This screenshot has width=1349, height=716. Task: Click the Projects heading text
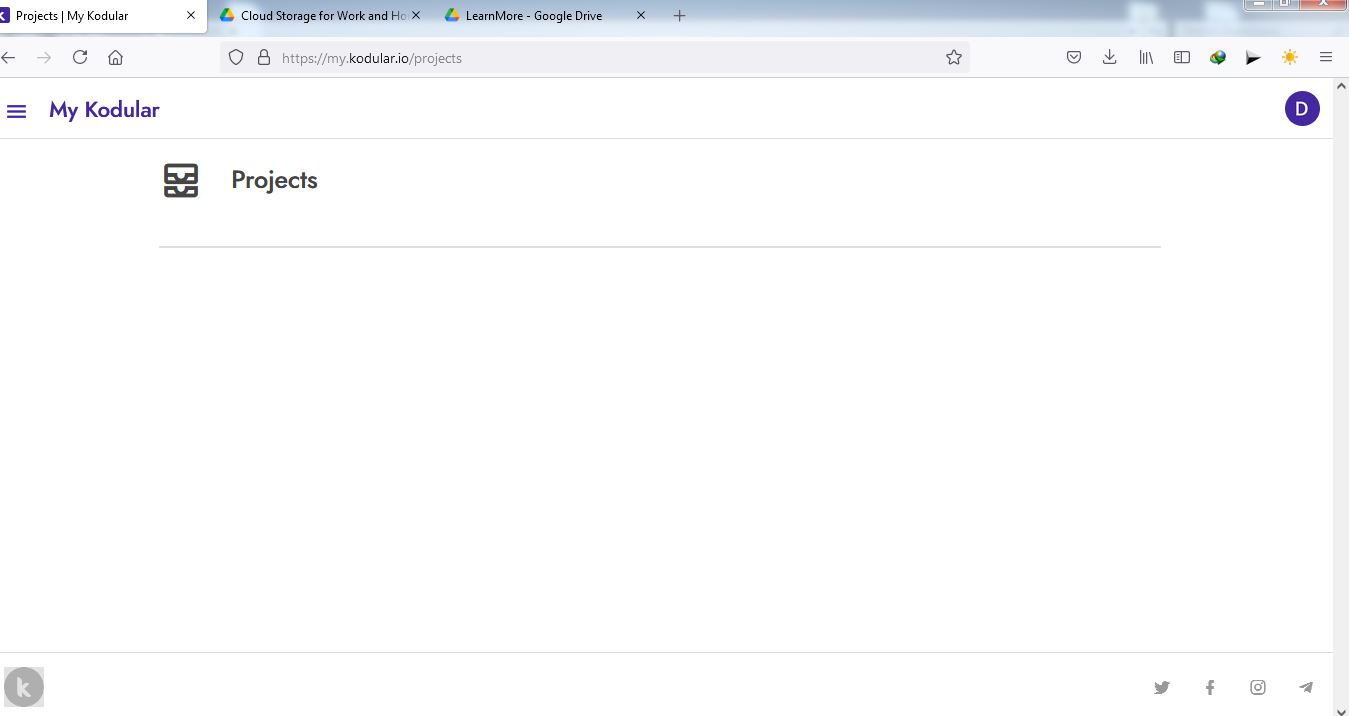(274, 180)
